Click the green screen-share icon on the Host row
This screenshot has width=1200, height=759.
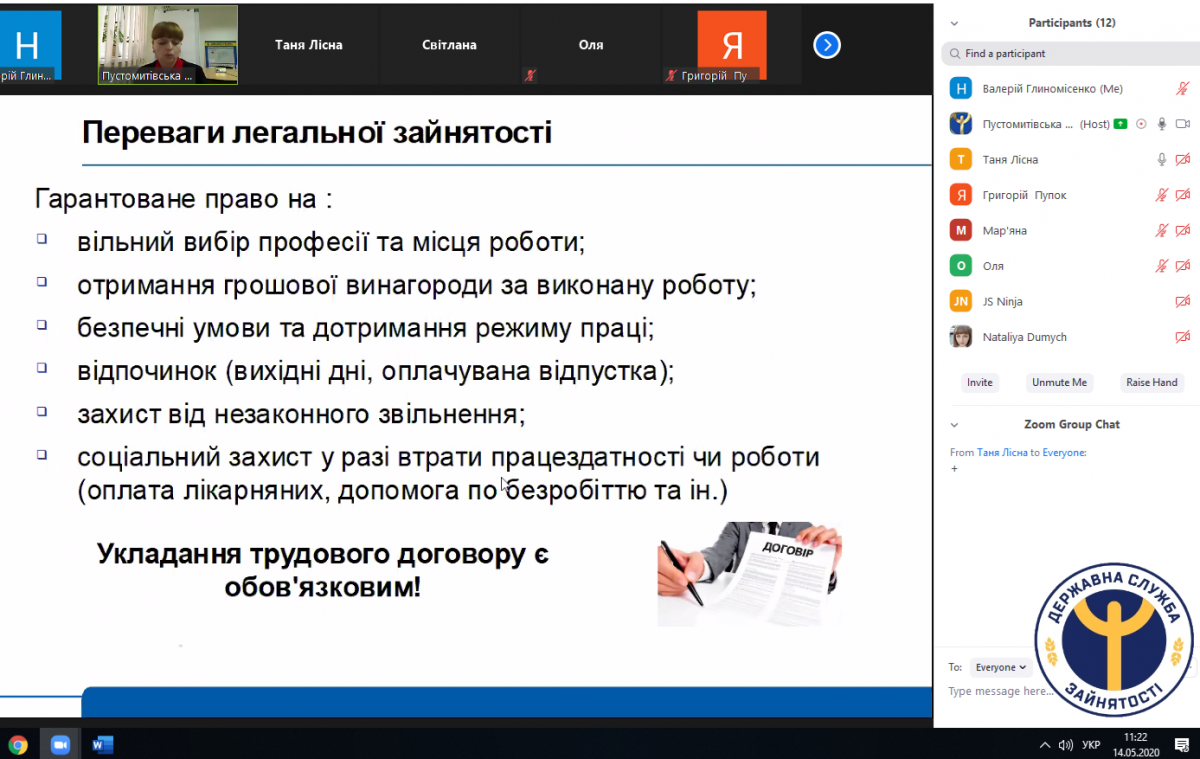[x=1120, y=124]
